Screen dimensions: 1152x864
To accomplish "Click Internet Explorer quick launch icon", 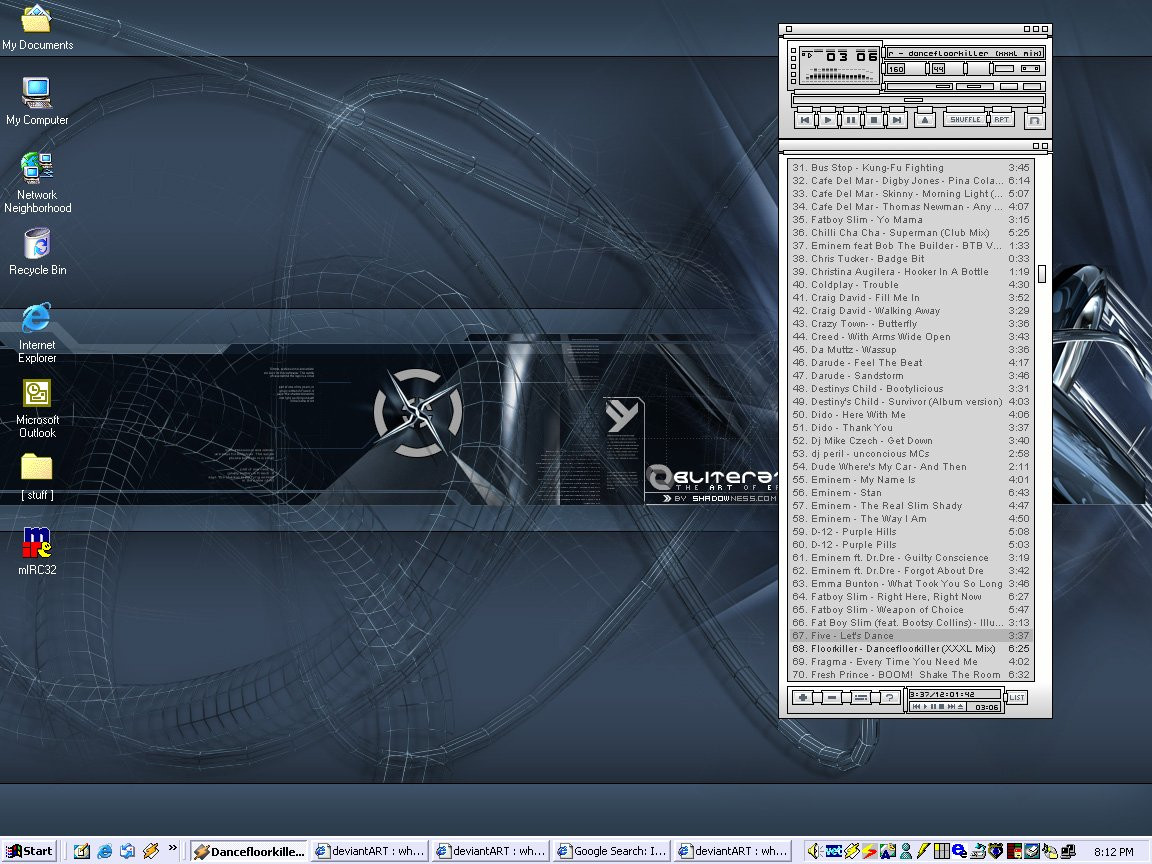I will click(105, 851).
